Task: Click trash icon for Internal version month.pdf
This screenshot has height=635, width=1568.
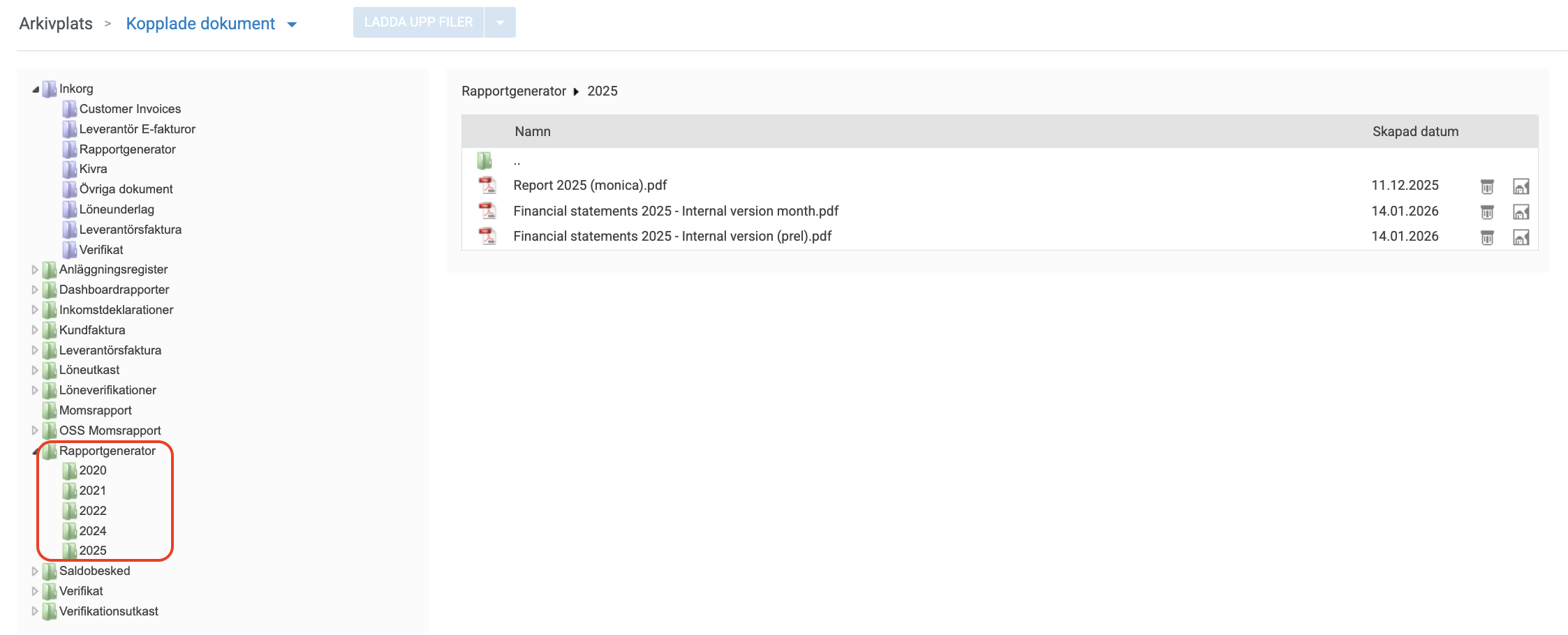Action: coord(1487,212)
